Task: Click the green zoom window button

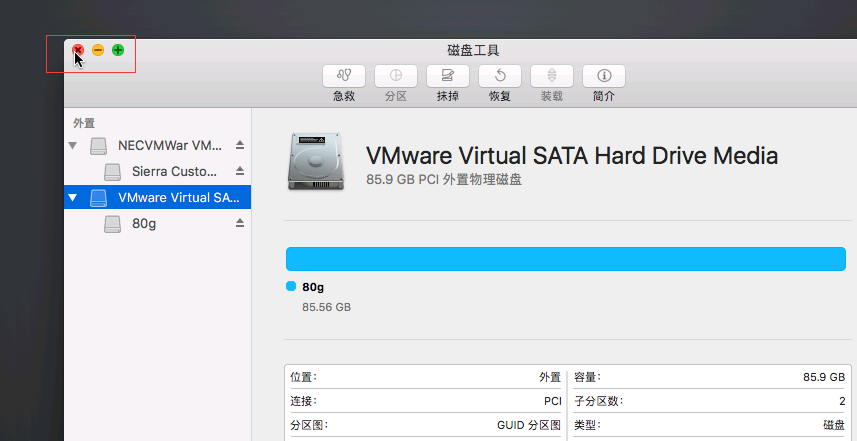Action: click(x=118, y=50)
